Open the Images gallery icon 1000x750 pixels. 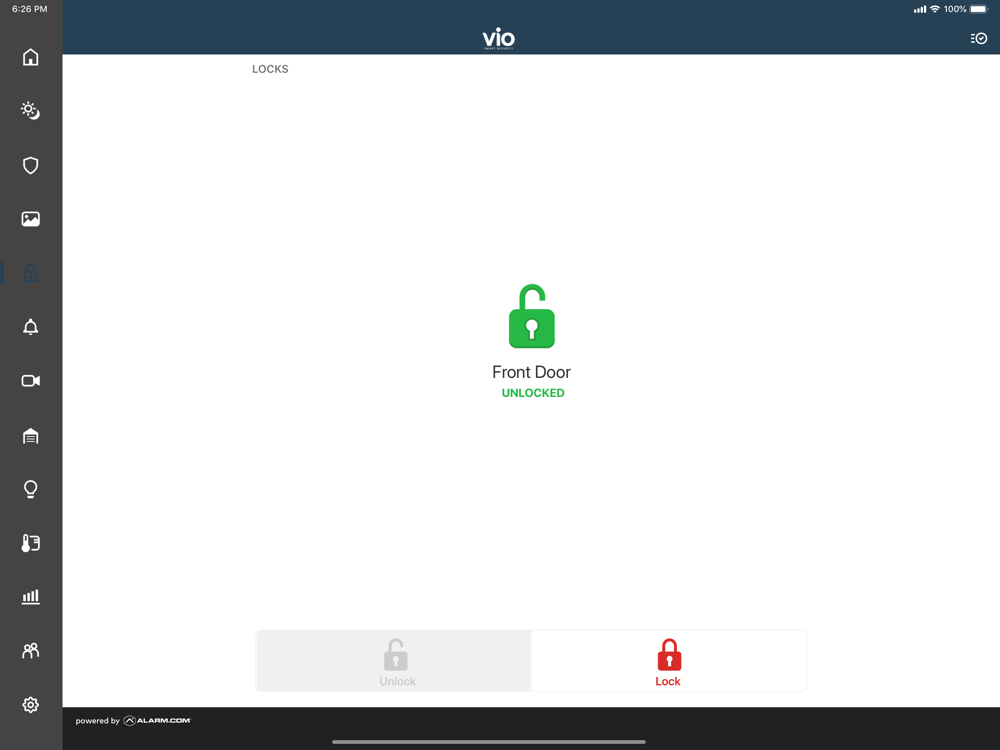point(31,219)
